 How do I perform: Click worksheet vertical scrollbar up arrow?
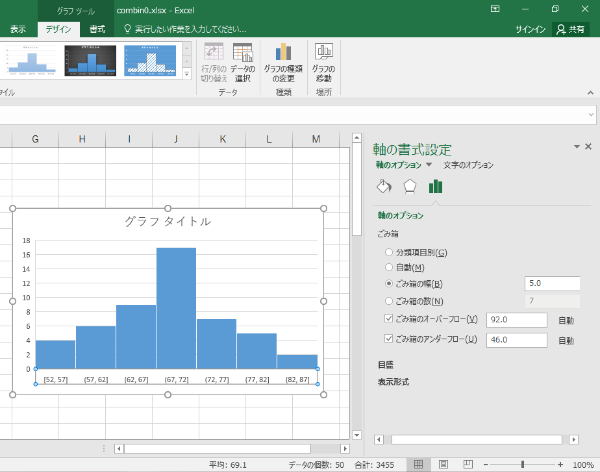pyautogui.click(x=357, y=138)
